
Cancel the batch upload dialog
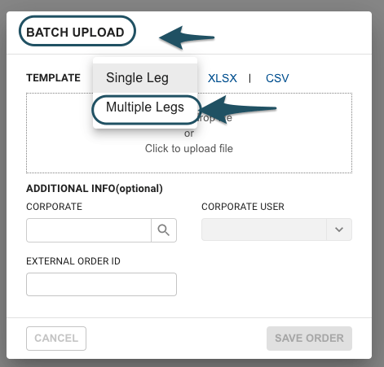click(x=56, y=338)
